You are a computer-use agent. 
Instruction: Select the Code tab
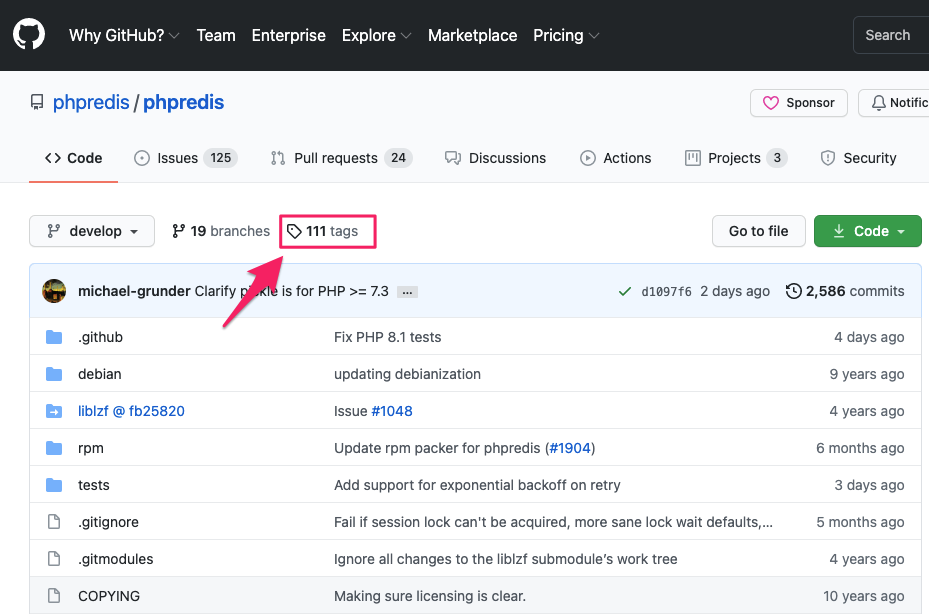[x=73, y=158]
